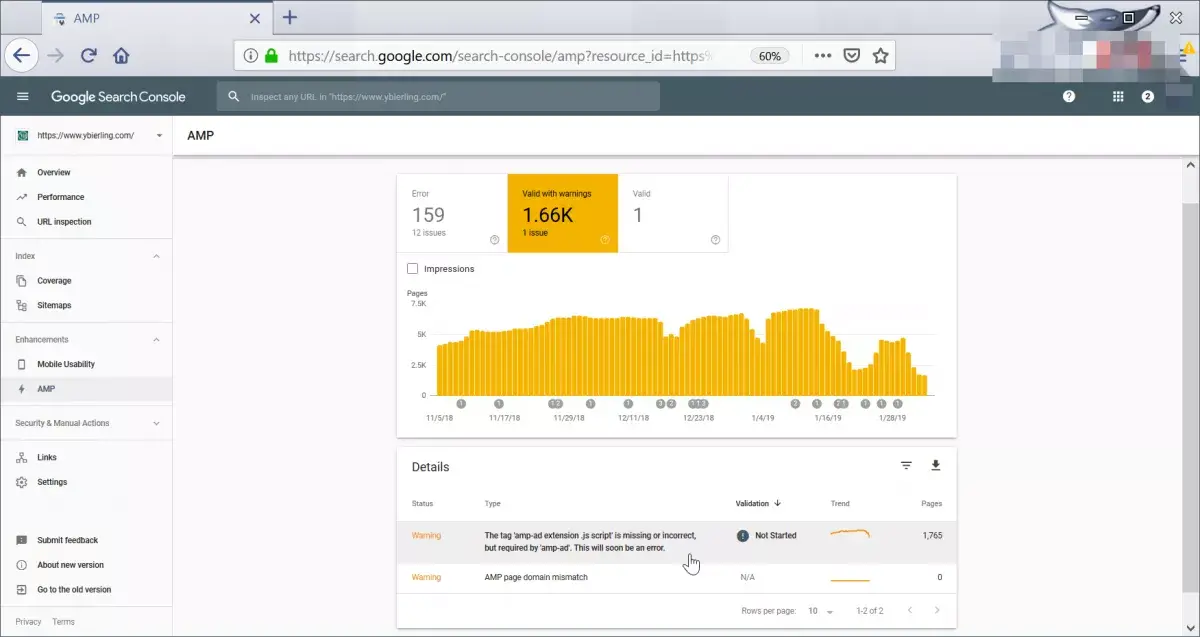Go to next page of results

pyautogui.click(x=937, y=610)
